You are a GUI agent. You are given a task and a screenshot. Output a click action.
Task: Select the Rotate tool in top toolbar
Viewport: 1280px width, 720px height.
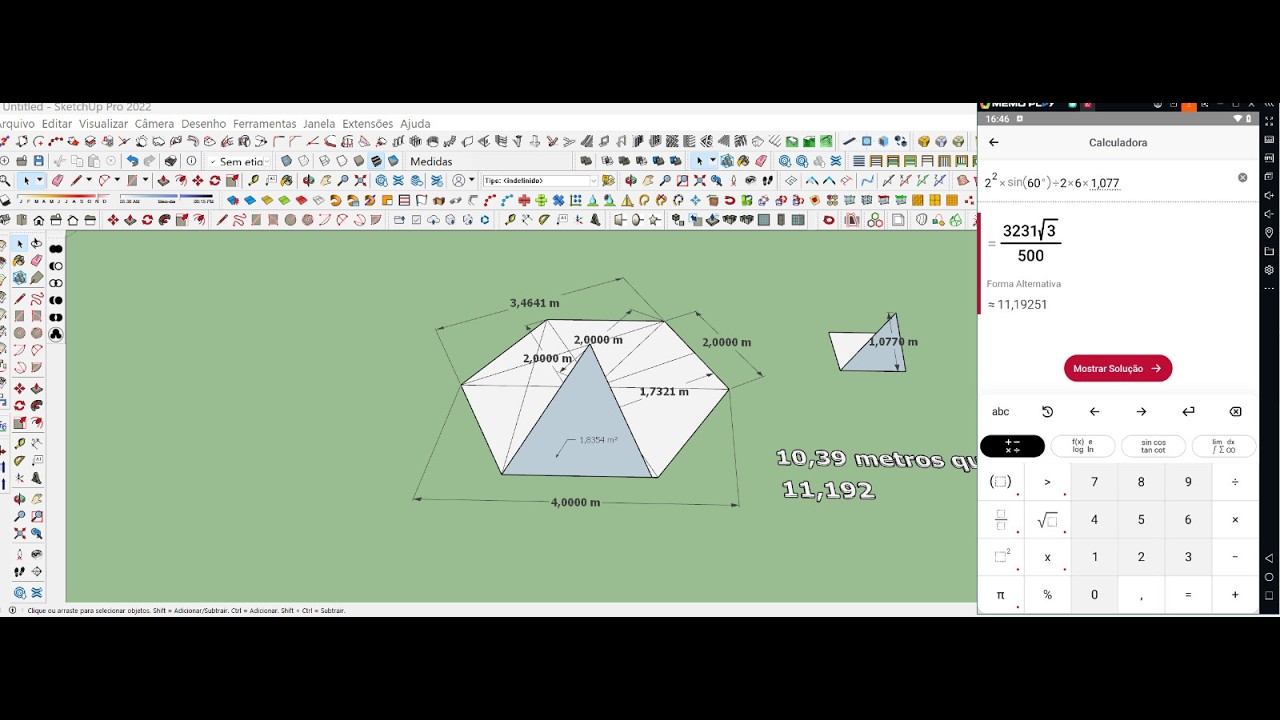coord(215,180)
